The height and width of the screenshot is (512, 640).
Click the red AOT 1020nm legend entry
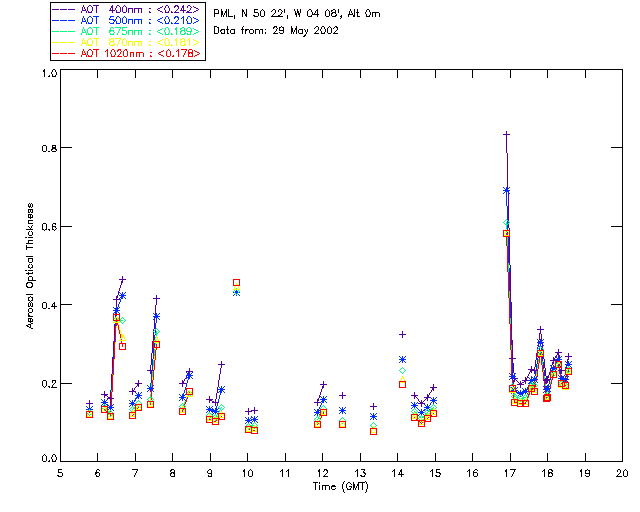(126, 53)
